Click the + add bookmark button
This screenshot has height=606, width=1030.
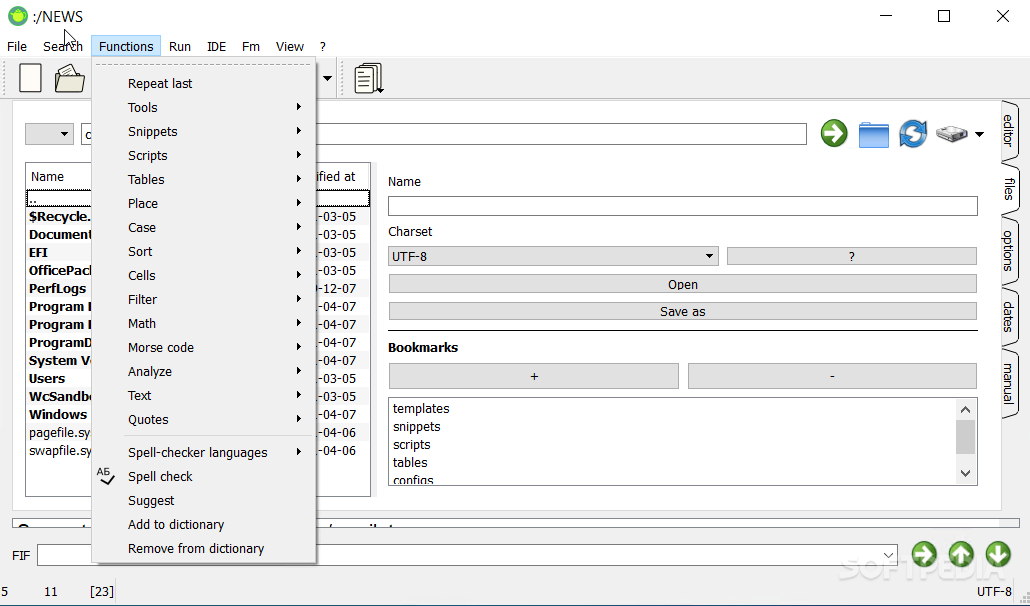pyautogui.click(x=533, y=376)
